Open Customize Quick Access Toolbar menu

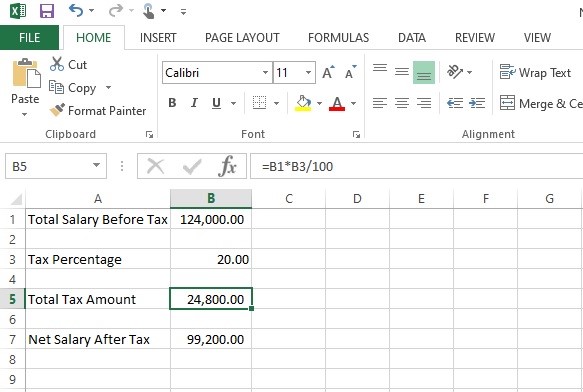[183, 12]
